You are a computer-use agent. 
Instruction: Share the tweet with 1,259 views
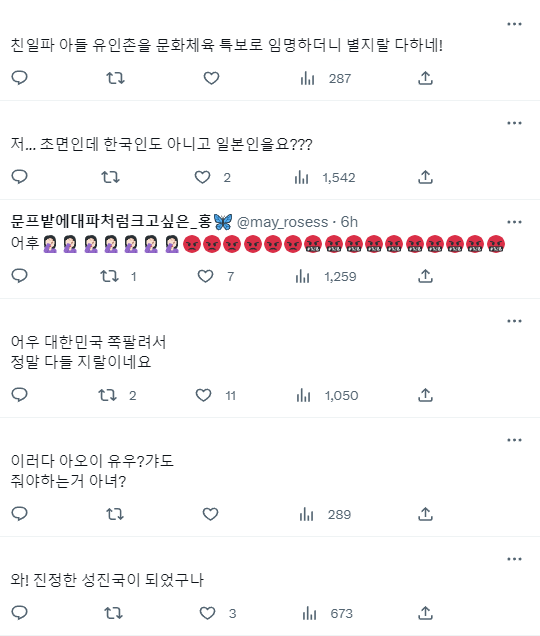tap(425, 276)
